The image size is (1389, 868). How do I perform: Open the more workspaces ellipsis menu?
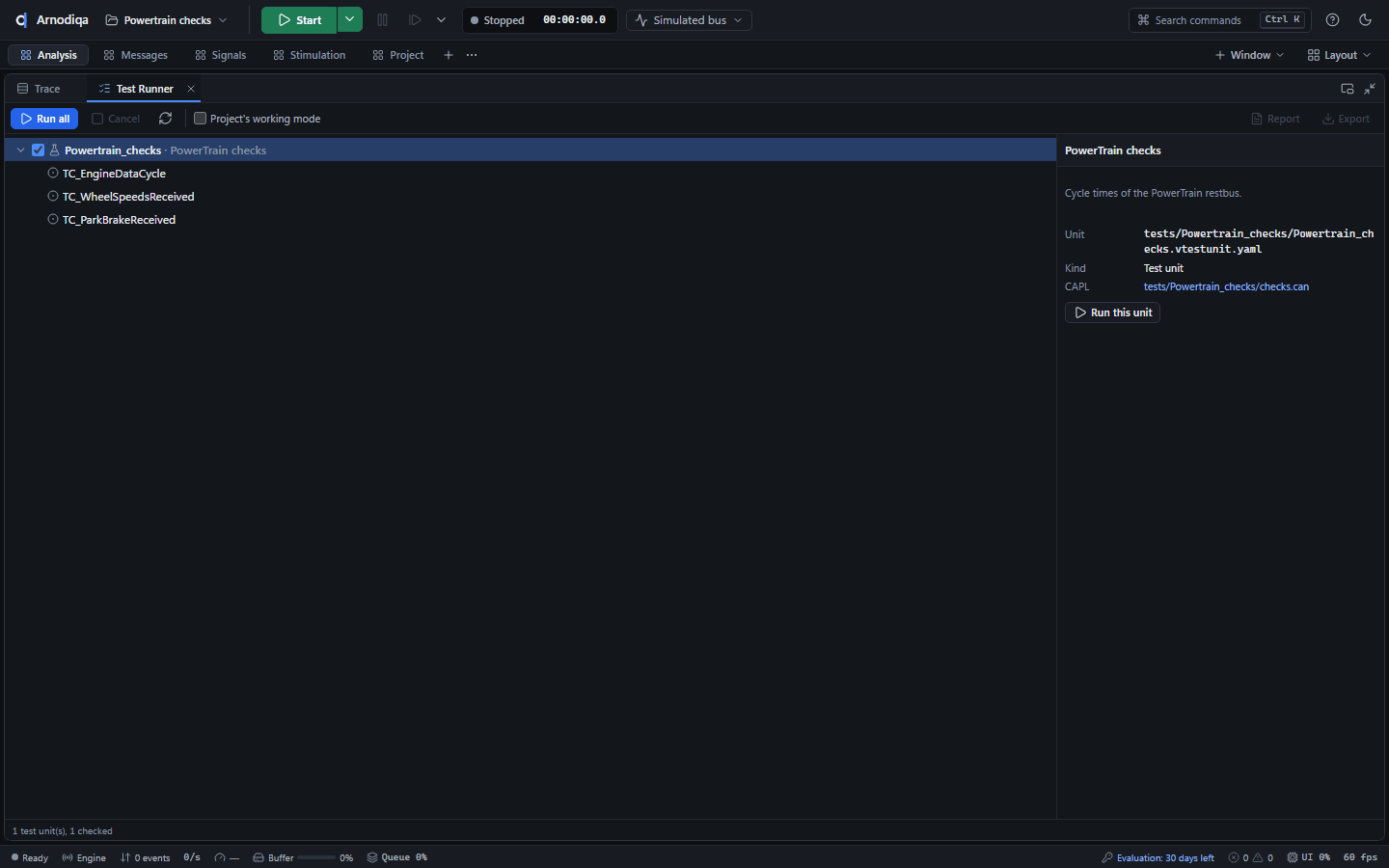click(472, 55)
